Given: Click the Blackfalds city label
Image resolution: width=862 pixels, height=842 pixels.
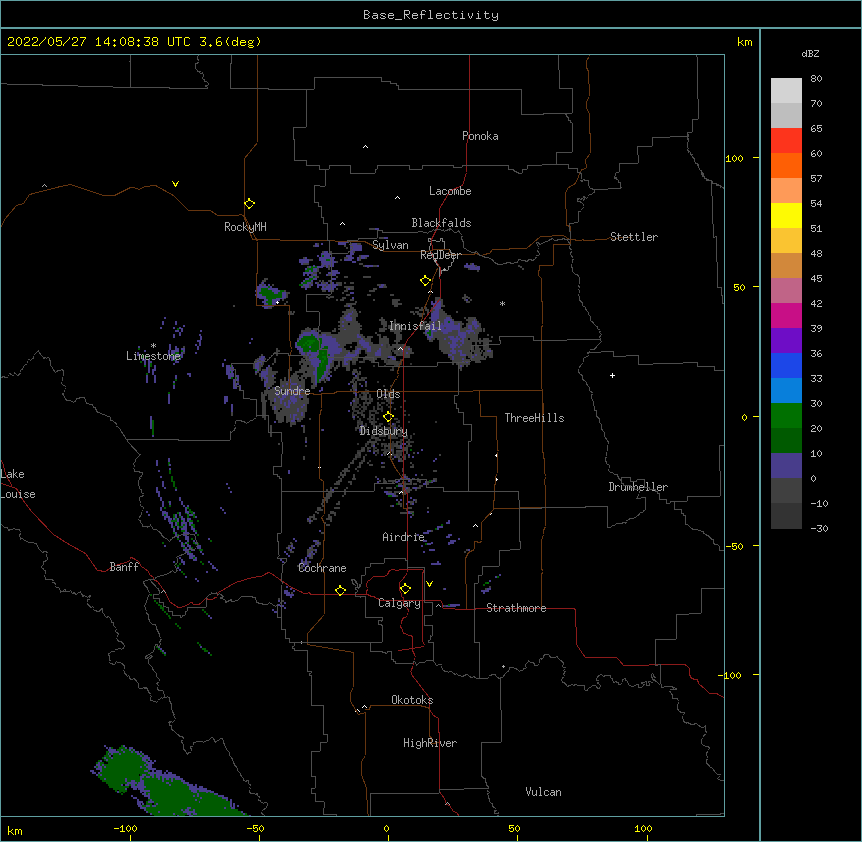Looking at the screenshot, I should (441, 223).
